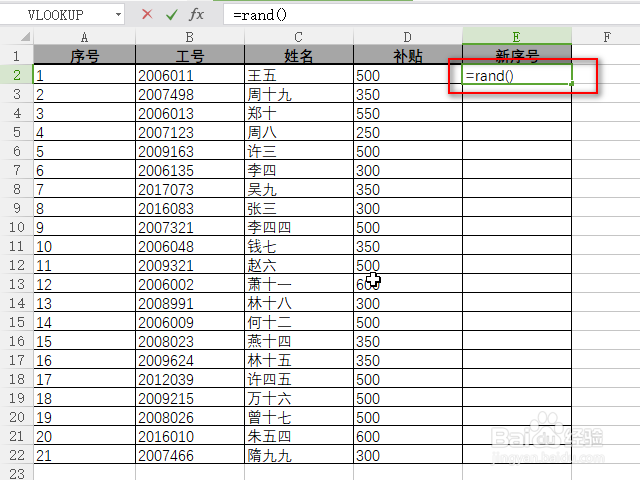
Task: Click the 序号 header cell
Action: click(84, 55)
